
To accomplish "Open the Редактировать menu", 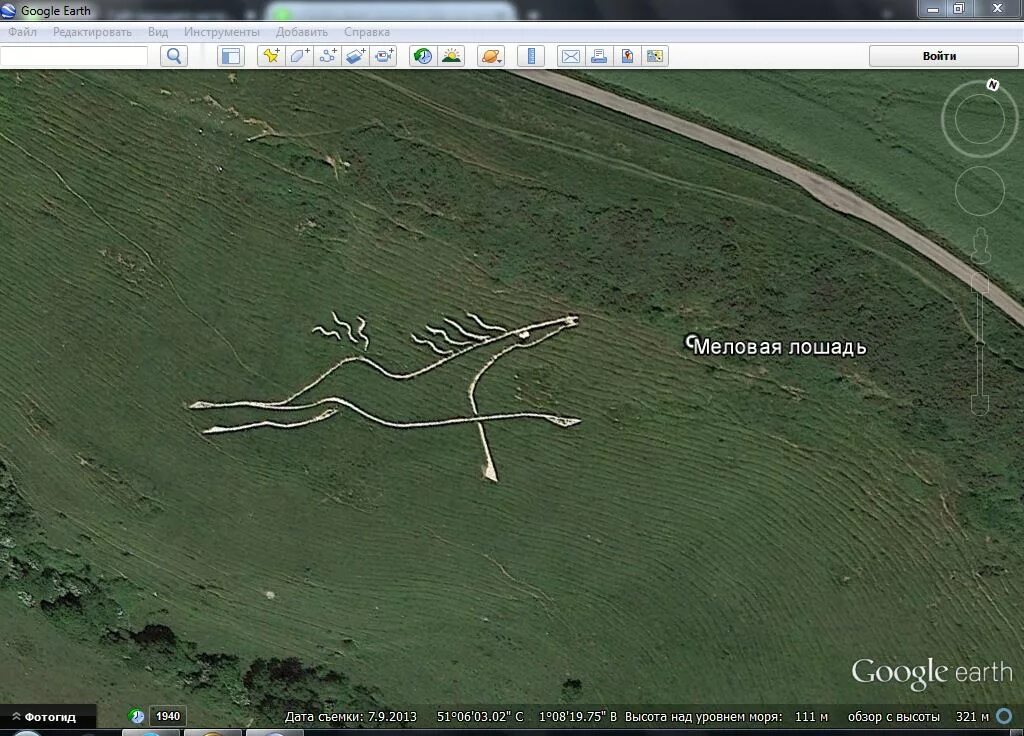I will point(92,31).
